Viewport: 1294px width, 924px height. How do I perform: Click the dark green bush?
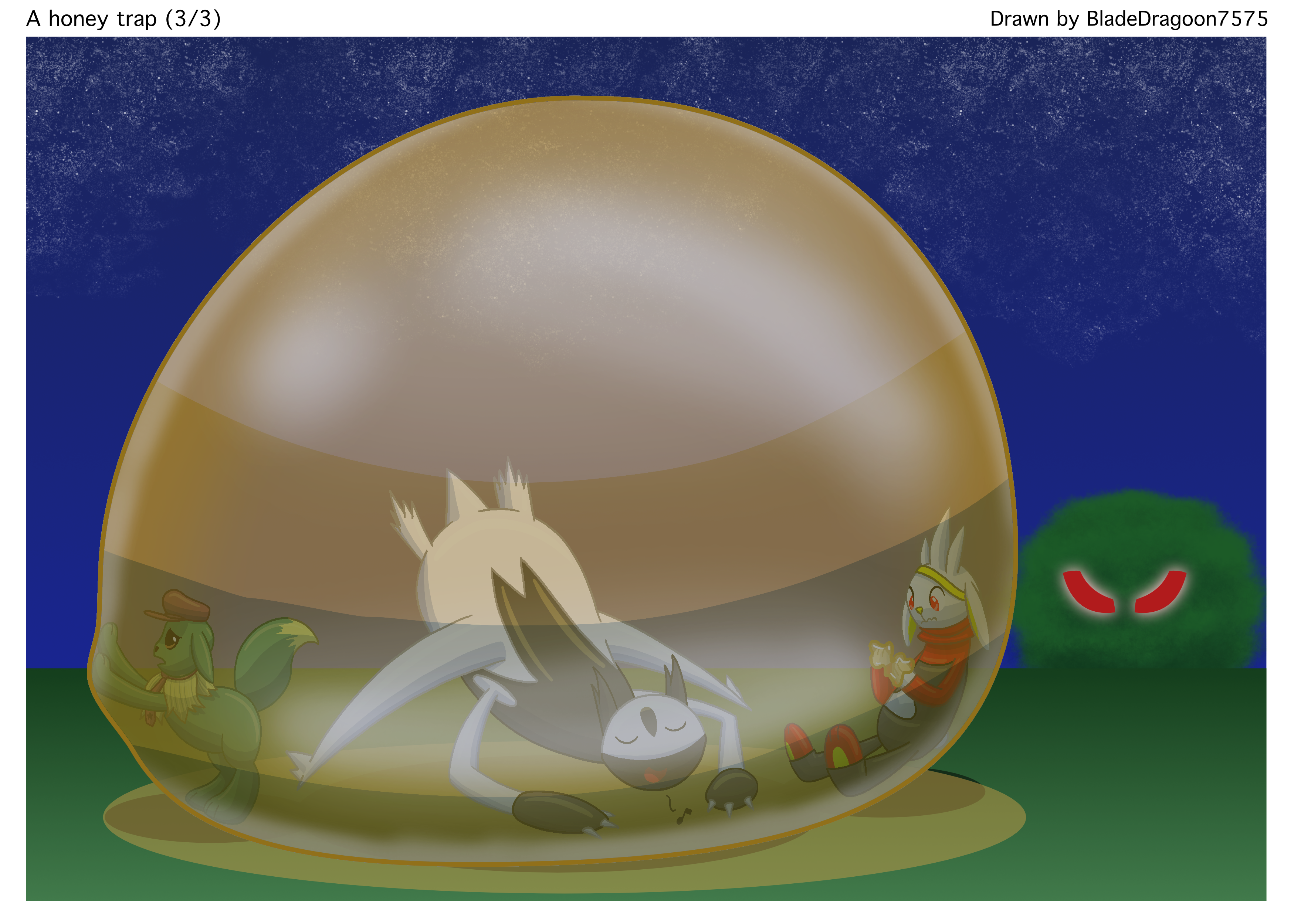coord(1138,535)
